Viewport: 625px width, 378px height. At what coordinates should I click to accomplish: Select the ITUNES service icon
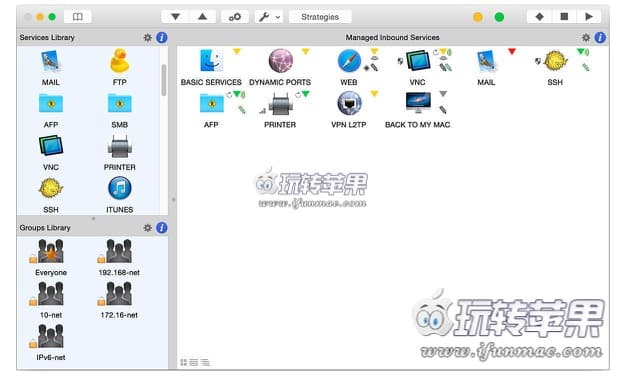(120, 188)
